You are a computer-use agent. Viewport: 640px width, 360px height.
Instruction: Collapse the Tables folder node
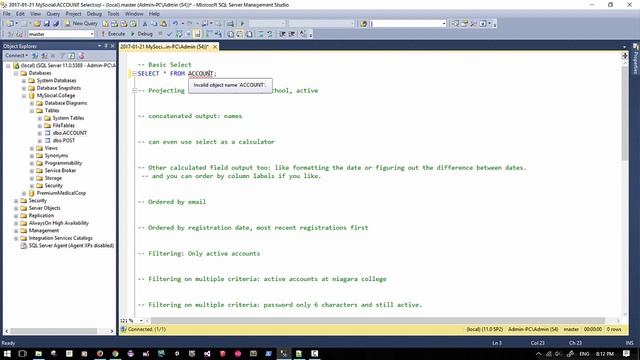pos(32,111)
